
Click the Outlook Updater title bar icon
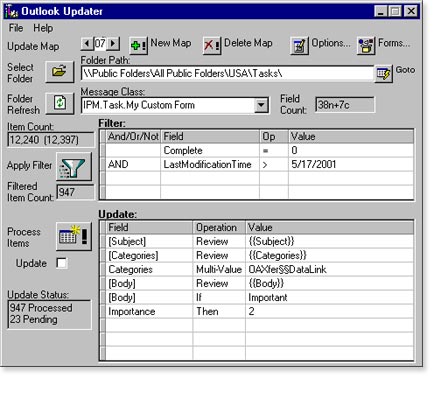(11, 11)
